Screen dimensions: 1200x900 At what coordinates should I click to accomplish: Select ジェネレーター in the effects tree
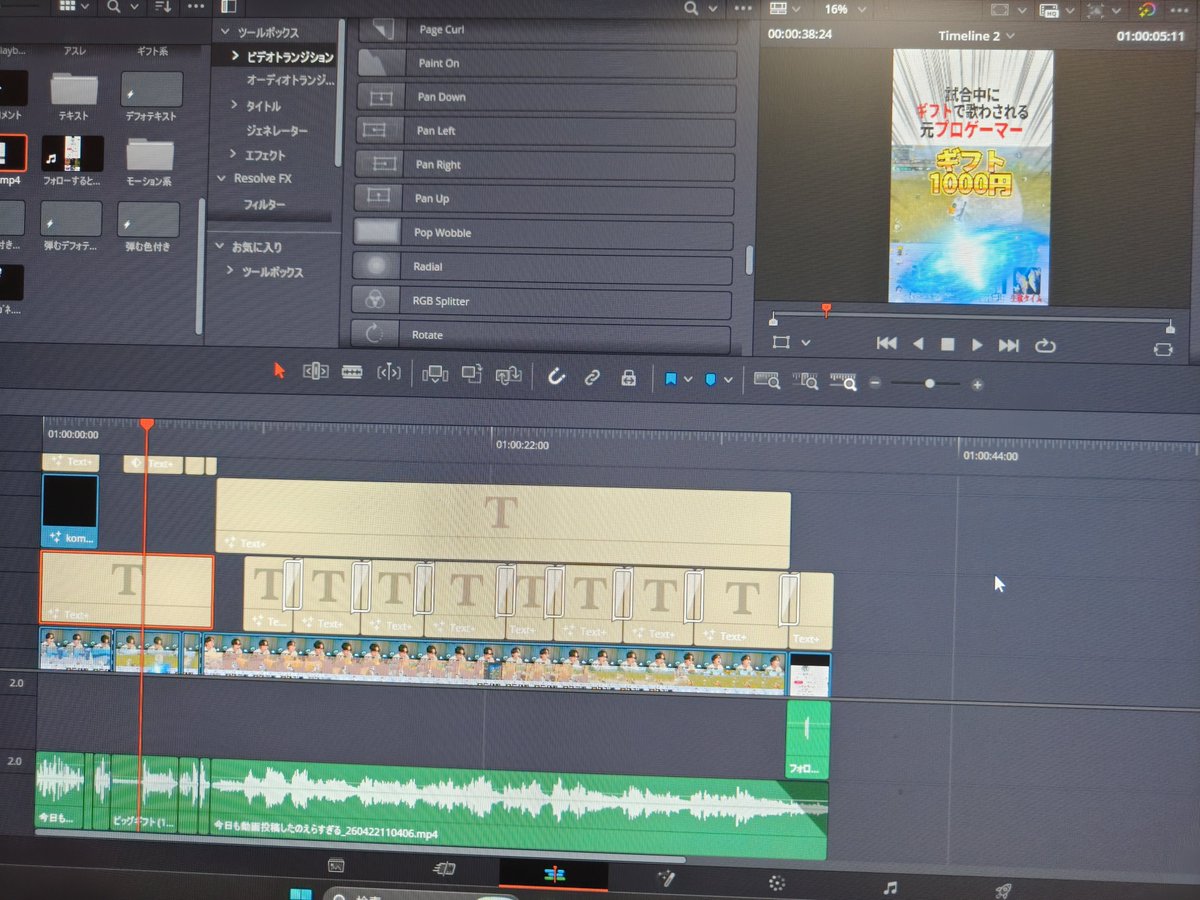point(277,131)
